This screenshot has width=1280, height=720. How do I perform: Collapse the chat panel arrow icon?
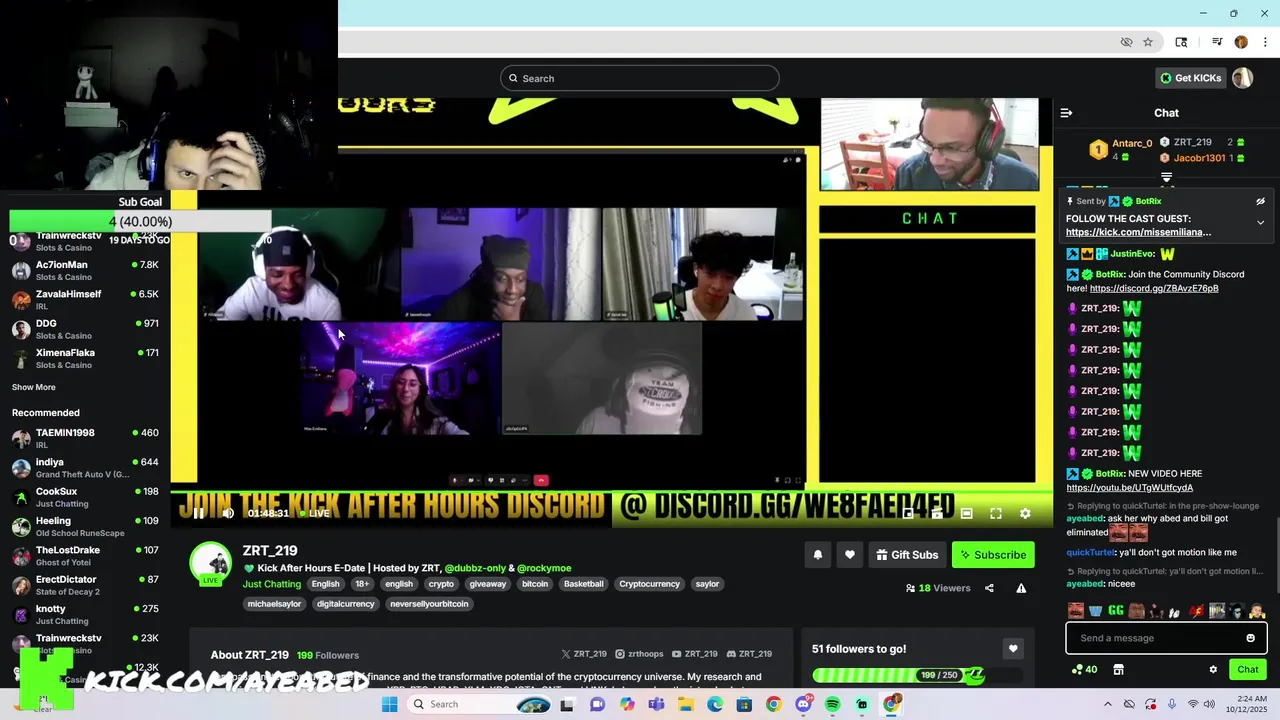pos(1066,113)
